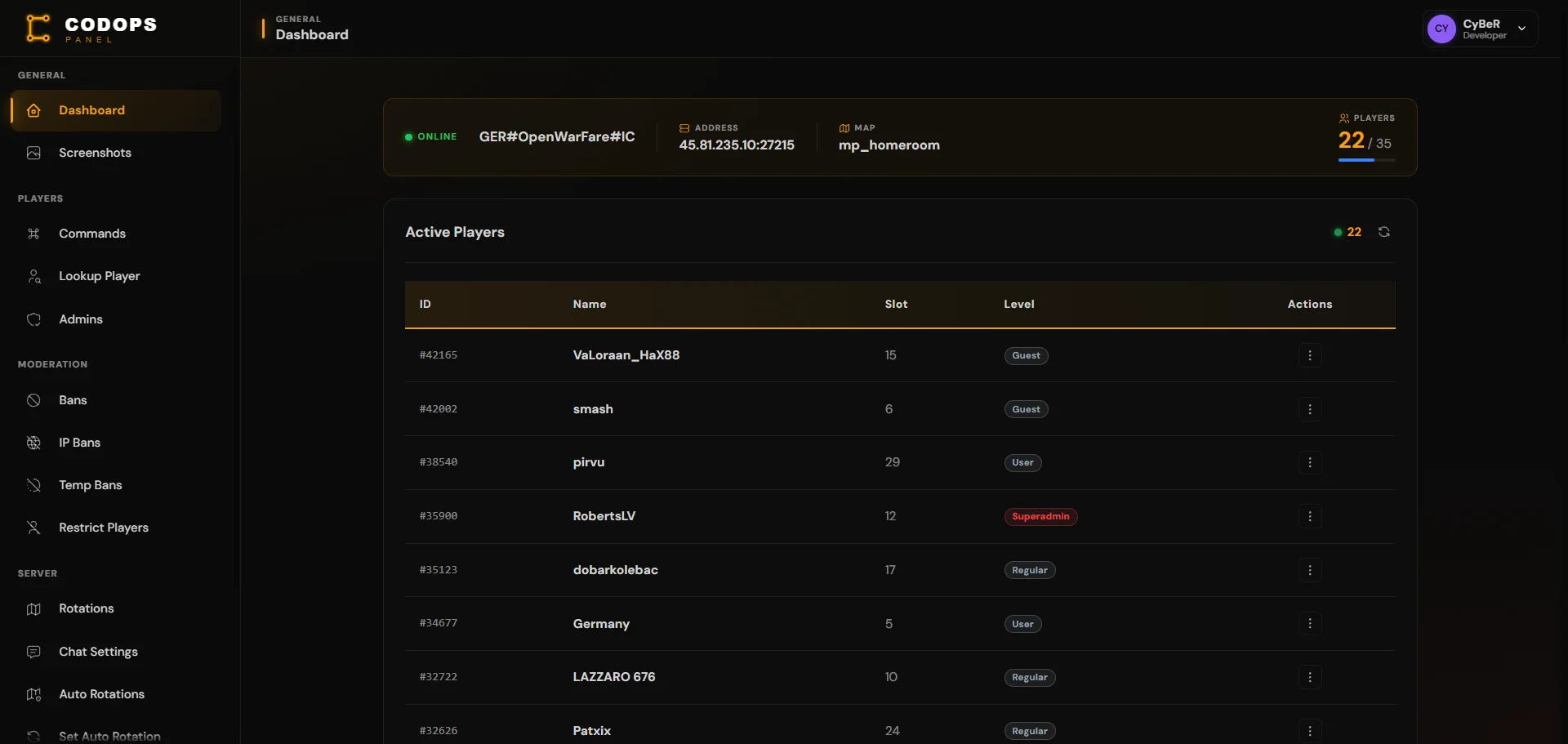The height and width of the screenshot is (744, 1568).
Task: Click the Guest badge for smash
Action: click(1026, 409)
